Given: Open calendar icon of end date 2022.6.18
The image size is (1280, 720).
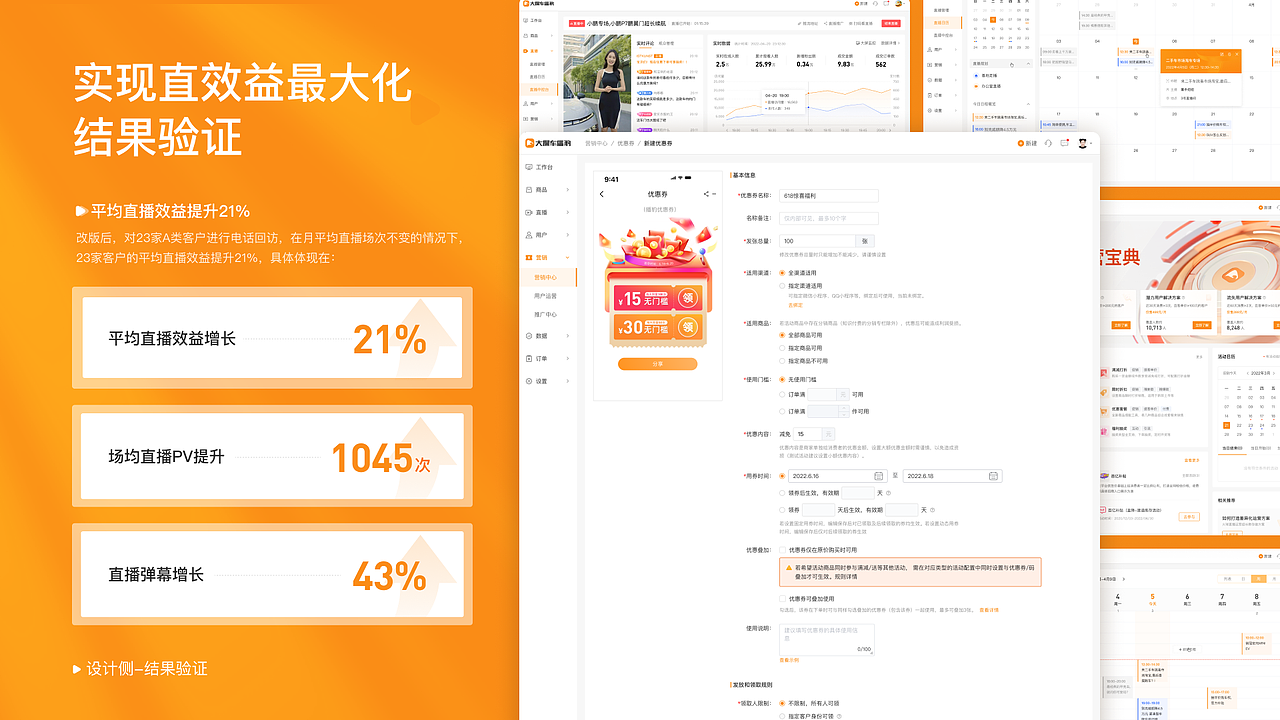Looking at the screenshot, I should tap(994, 476).
